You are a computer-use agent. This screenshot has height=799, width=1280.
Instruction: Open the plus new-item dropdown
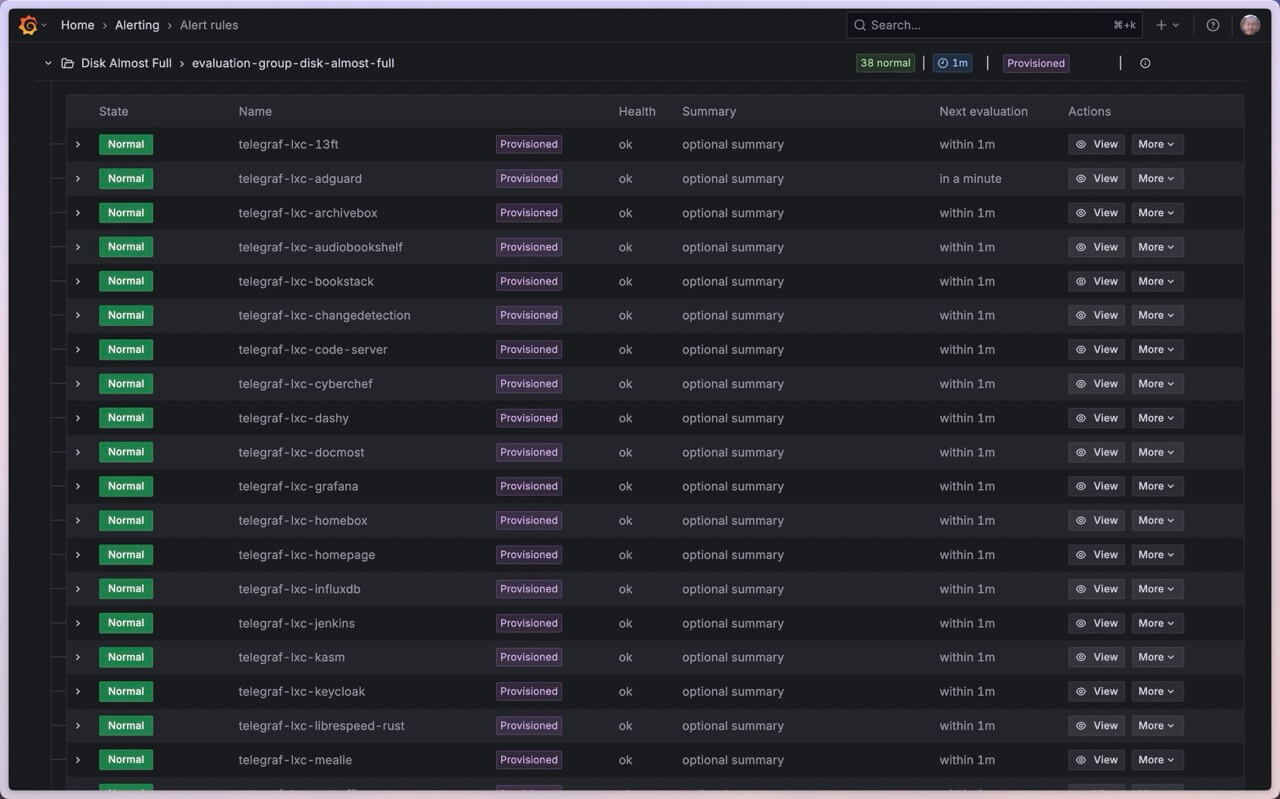pyautogui.click(x=1166, y=25)
